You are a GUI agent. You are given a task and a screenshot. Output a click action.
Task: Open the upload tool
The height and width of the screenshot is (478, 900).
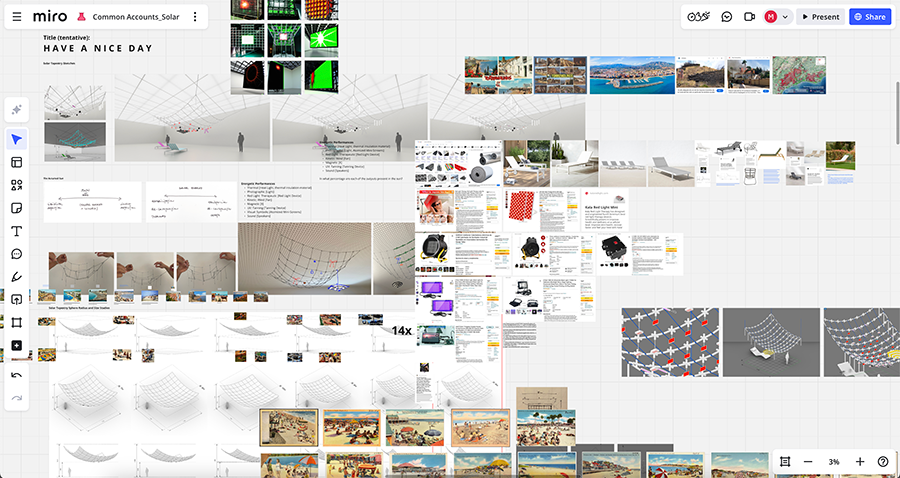click(17, 299)
